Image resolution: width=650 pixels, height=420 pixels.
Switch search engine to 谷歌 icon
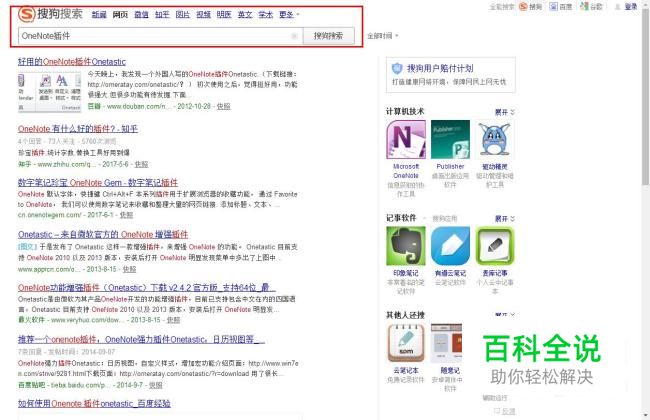click(585, 6)
